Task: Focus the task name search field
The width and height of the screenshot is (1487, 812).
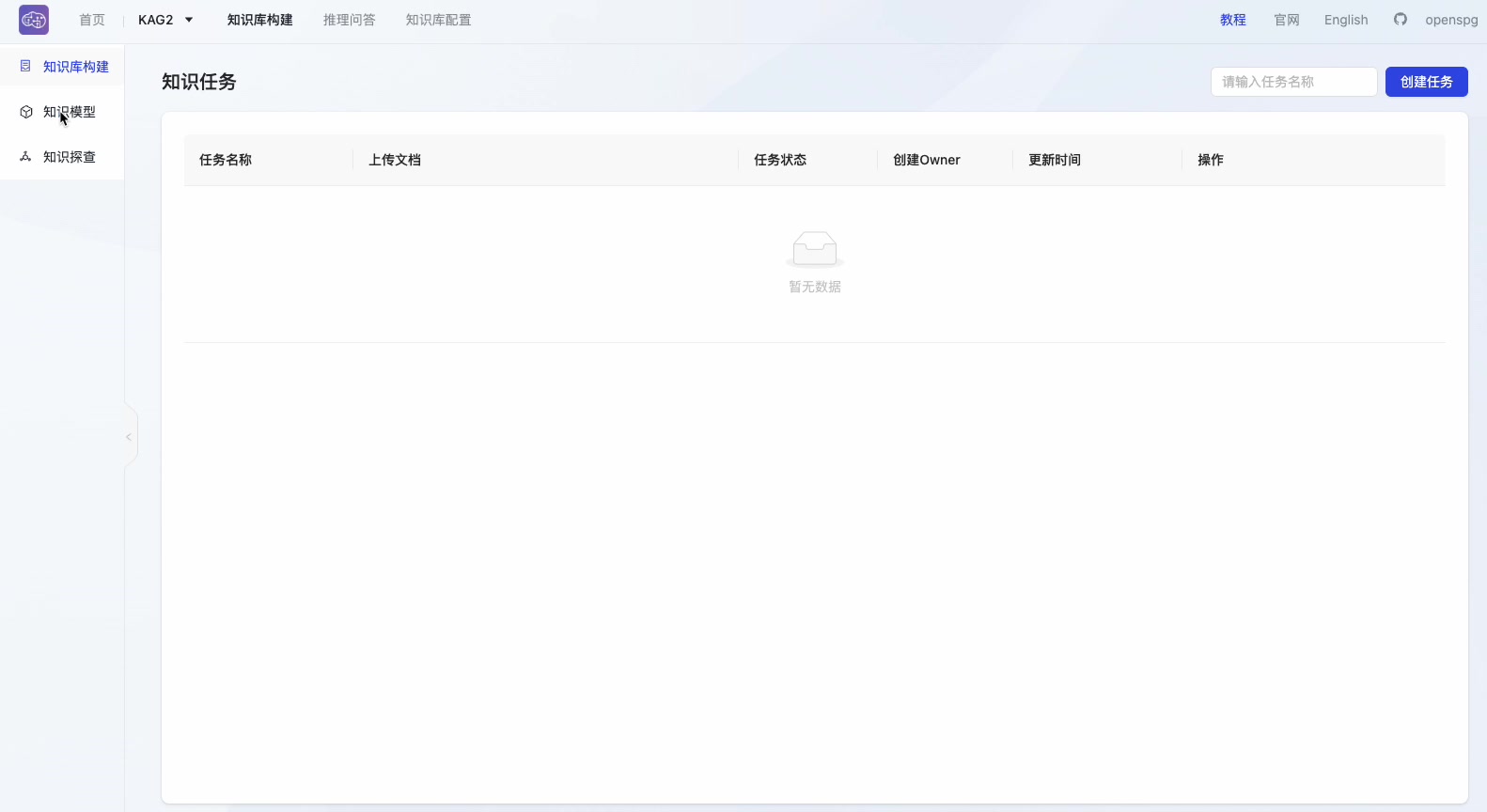Action: (1293, 82)
